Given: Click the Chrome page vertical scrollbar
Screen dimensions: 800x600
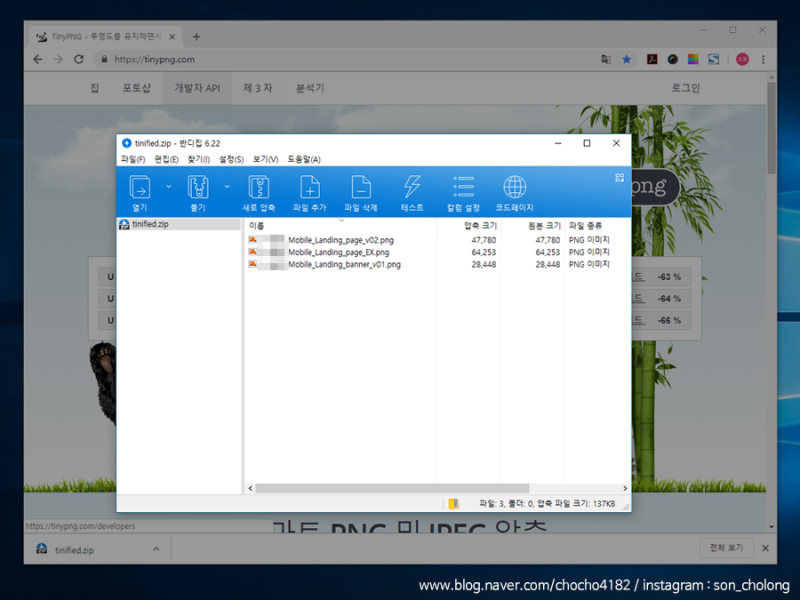Looking at the screenshot, I should (771, 128).
